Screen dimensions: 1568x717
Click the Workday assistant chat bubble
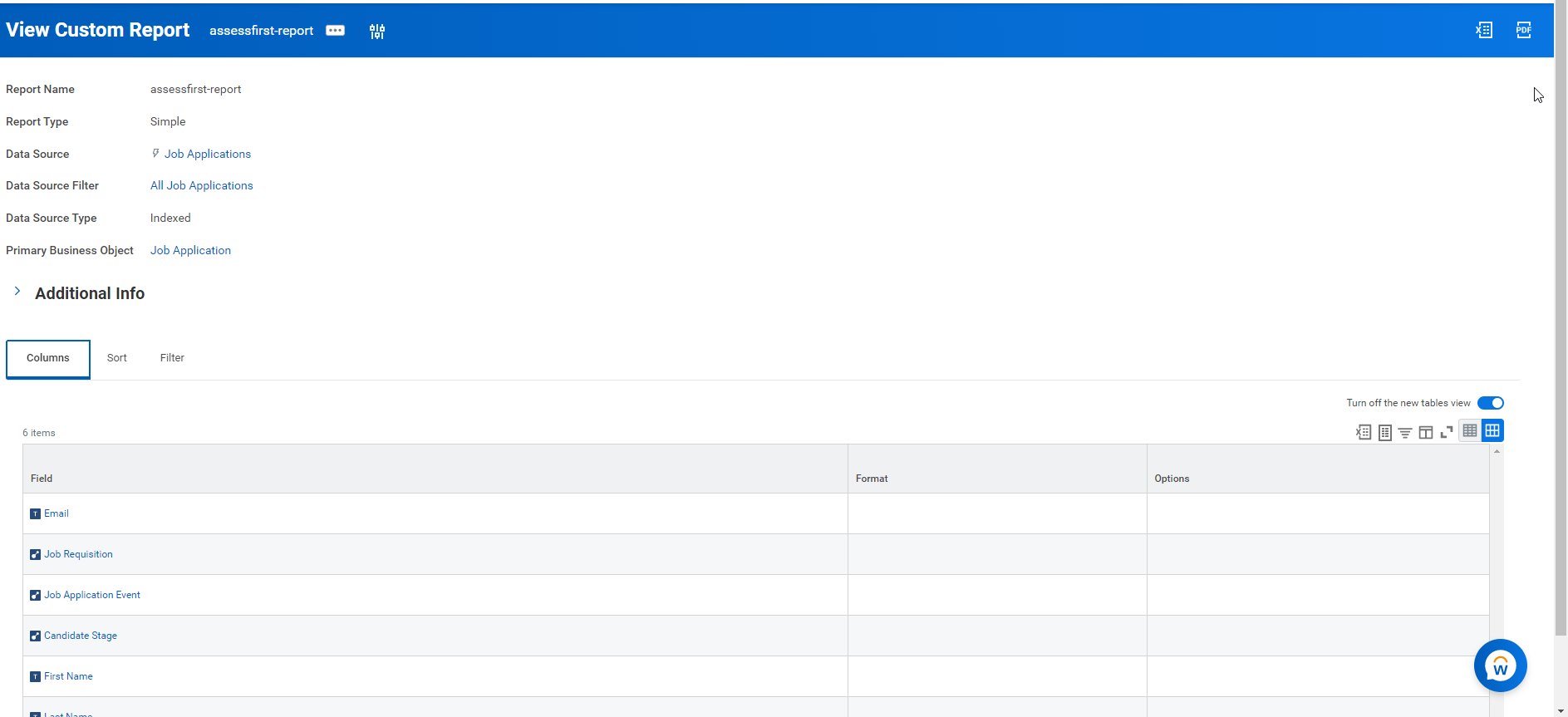coord(1500,665)
